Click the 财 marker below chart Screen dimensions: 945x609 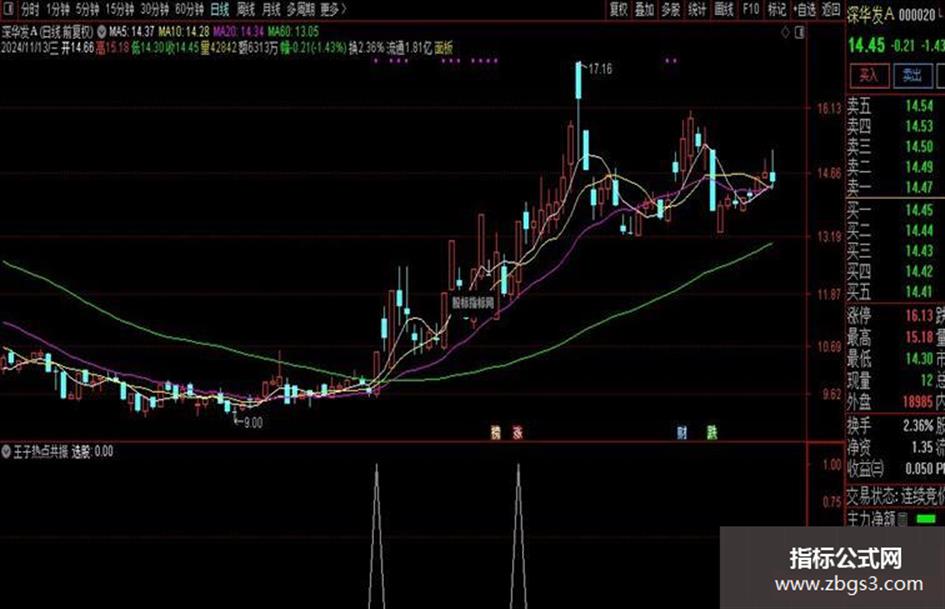coord(682,432)
